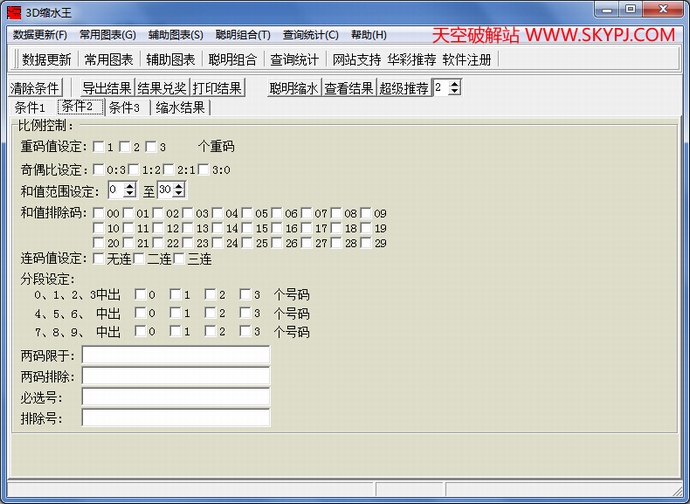Click the 3D缩水王 title bar app icon

pos(14,10)
